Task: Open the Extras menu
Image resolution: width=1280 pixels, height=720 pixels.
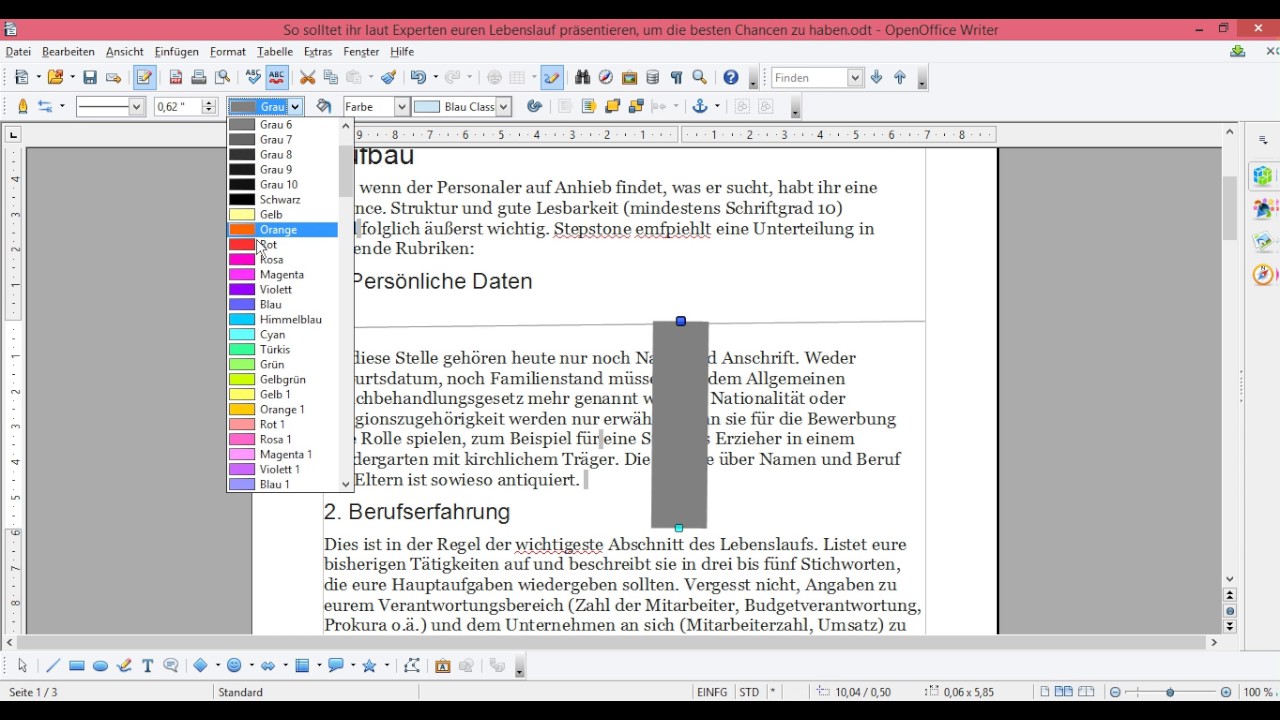Action: point(318,52)
